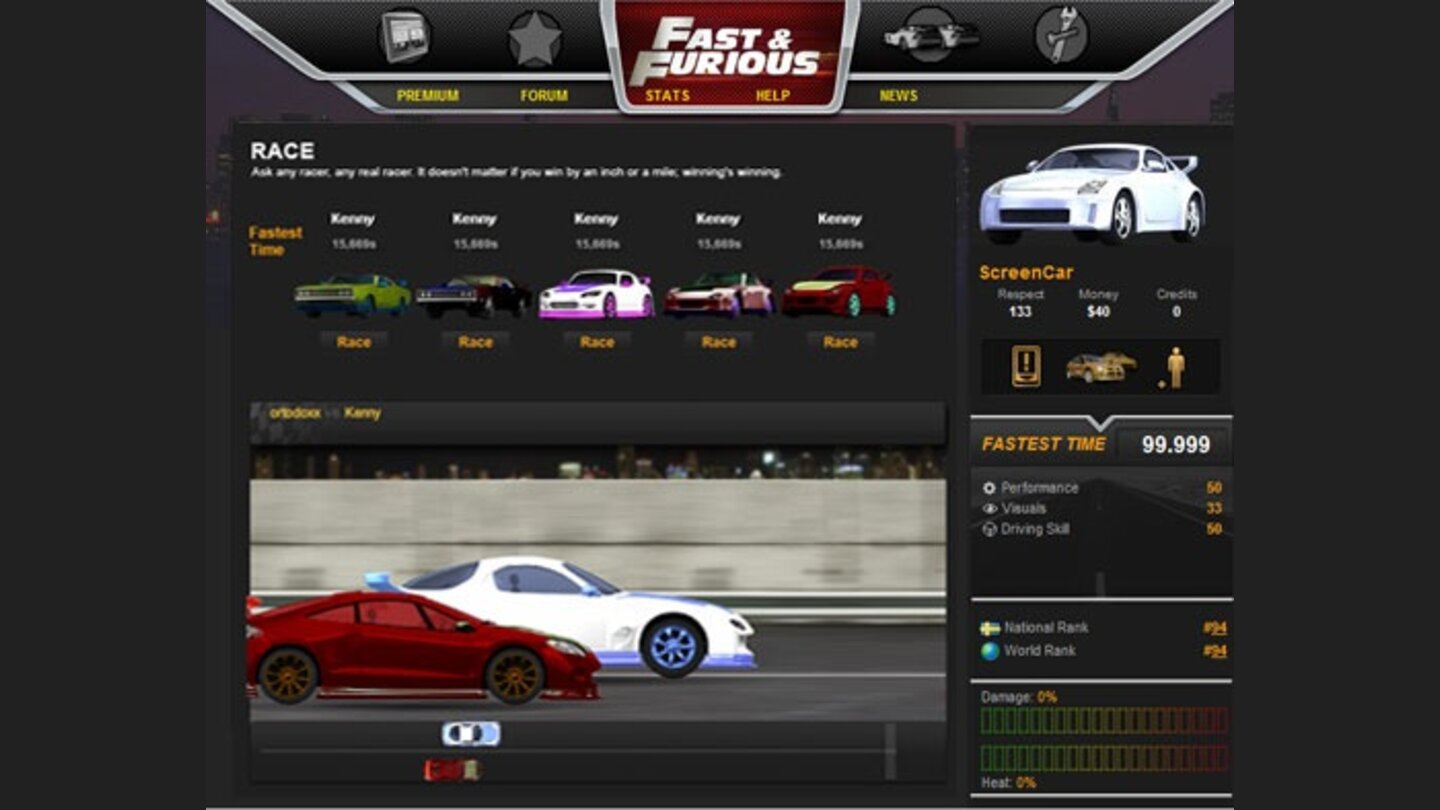Click the Performance stat value 50
The height and width of the screenshot is (810, 1440).
[x=1214, y=488]
